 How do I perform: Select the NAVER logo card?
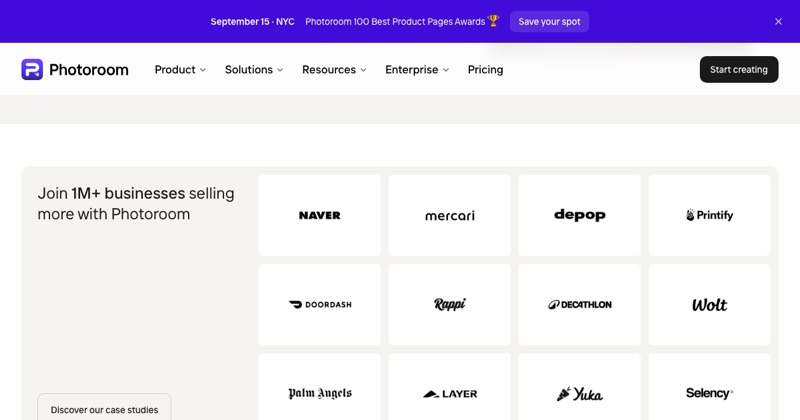pos(319,215)
